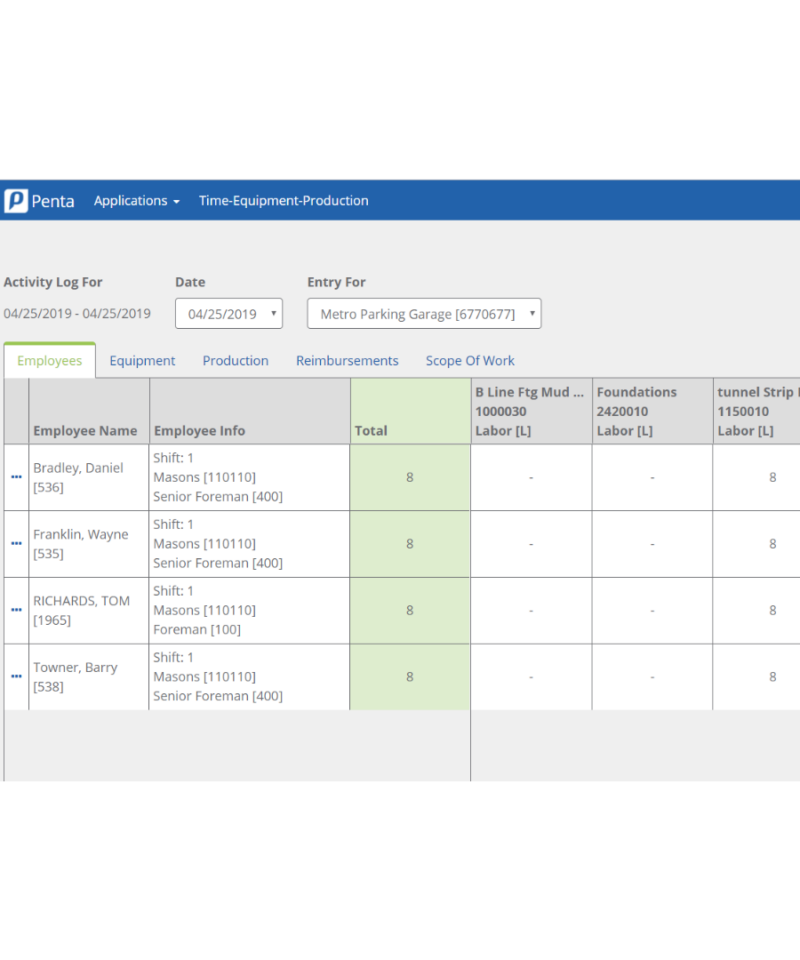Screen dimensions: 800x960
Task: Open the Applications dropdown menu
Action: click(136, 200)
